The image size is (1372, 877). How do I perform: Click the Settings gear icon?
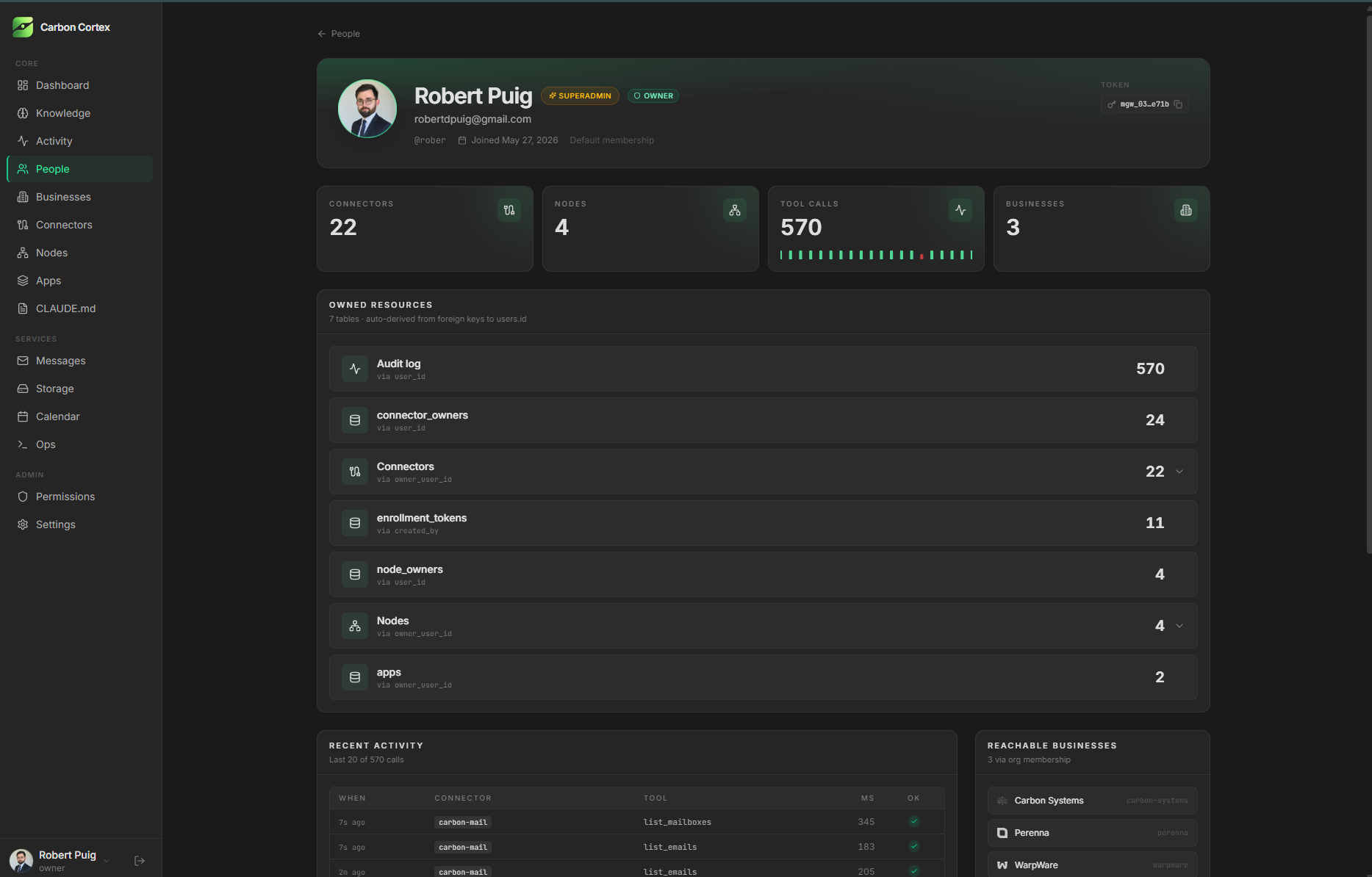click(x=23, y=524)
